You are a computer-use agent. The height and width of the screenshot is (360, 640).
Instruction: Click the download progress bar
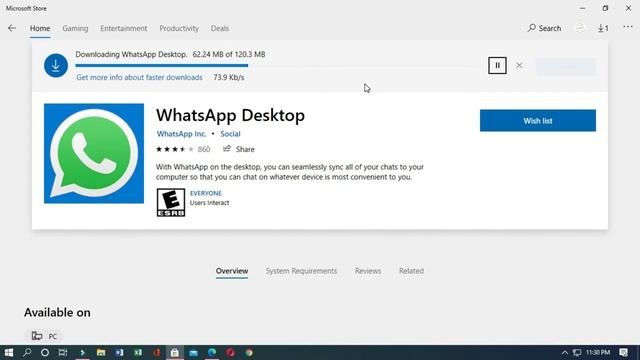pos(278,65)
